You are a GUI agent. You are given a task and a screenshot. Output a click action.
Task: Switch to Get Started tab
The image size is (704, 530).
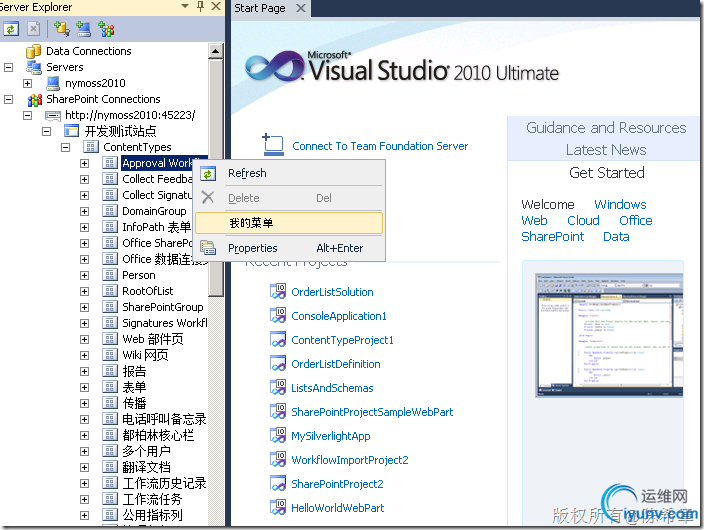[607, 173]
